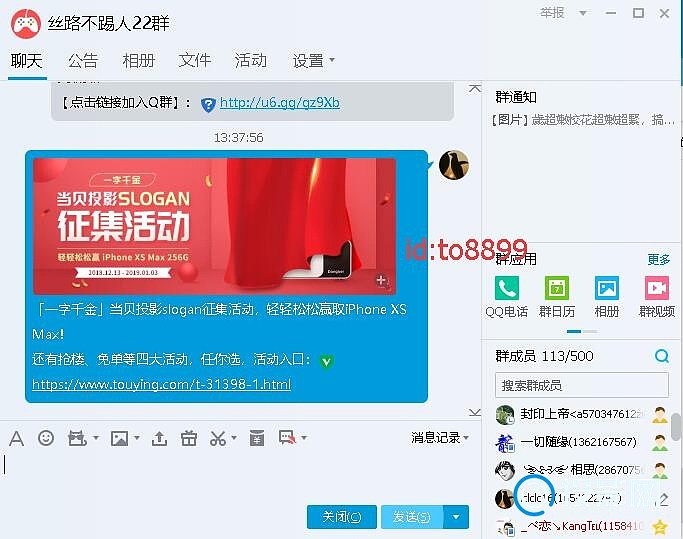This screenshot has height=539, width=683.
Task: Switch to the 聊天 tab
Action: point(27,61)
